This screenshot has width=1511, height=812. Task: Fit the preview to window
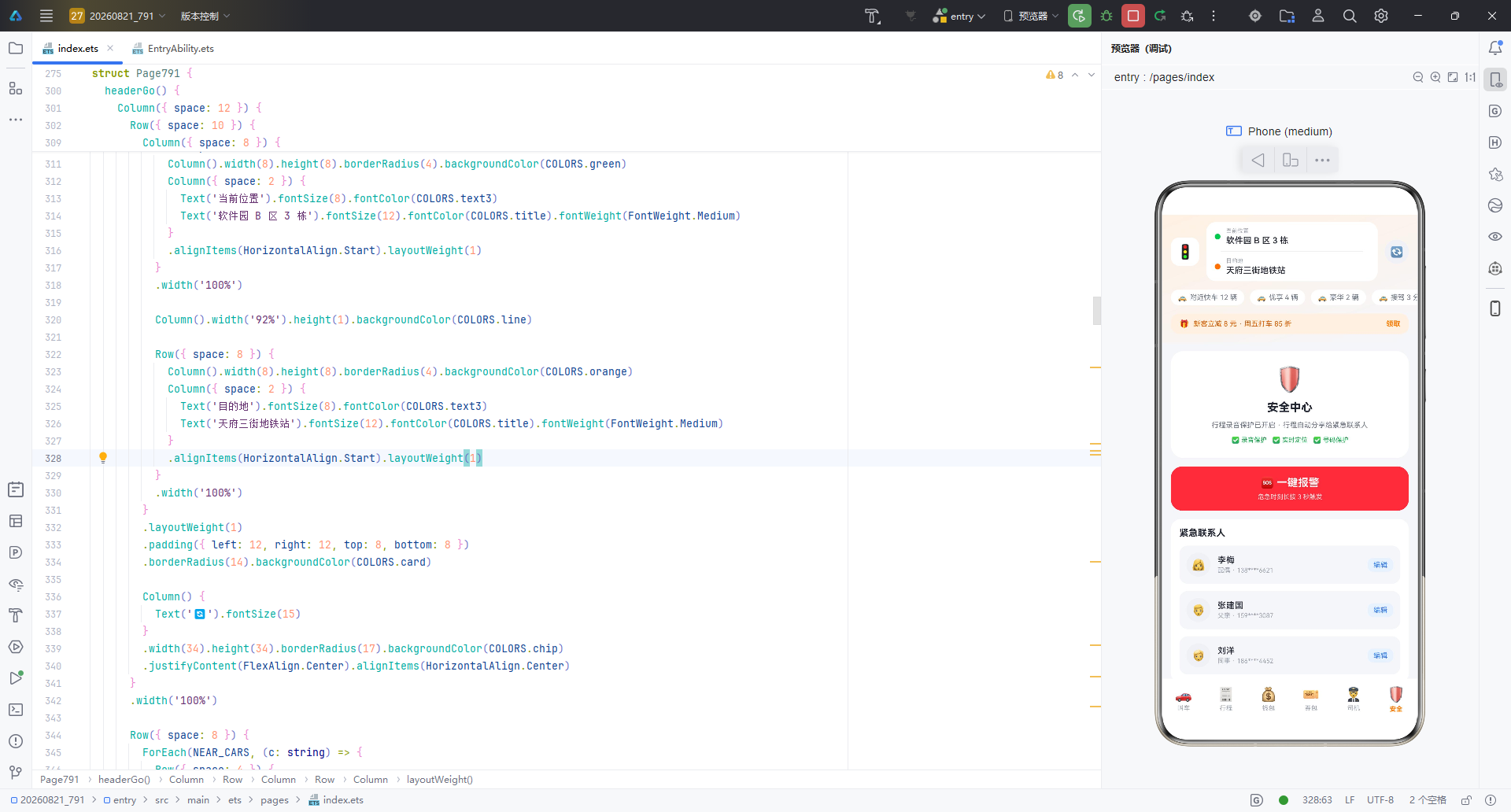1453,77
